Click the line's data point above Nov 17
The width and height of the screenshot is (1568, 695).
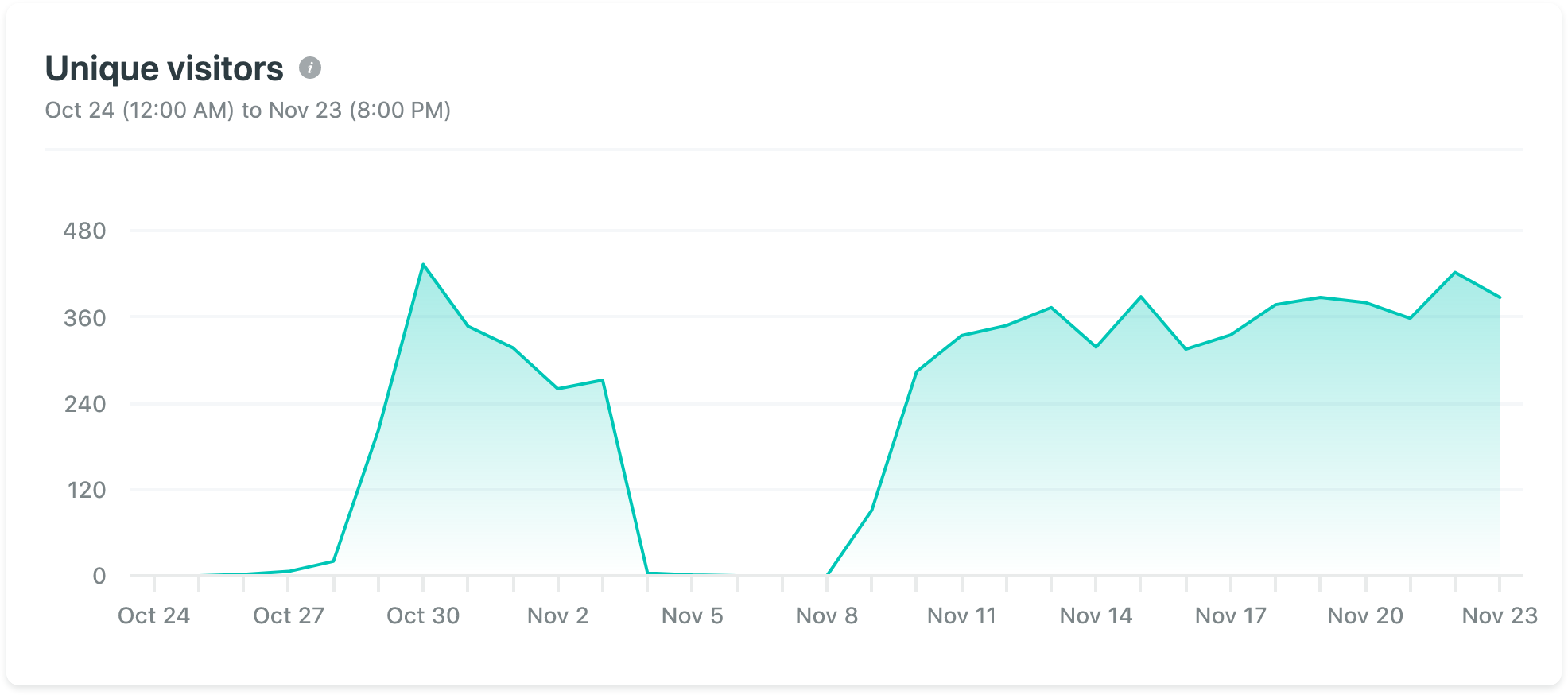(x=1231, y=335)
